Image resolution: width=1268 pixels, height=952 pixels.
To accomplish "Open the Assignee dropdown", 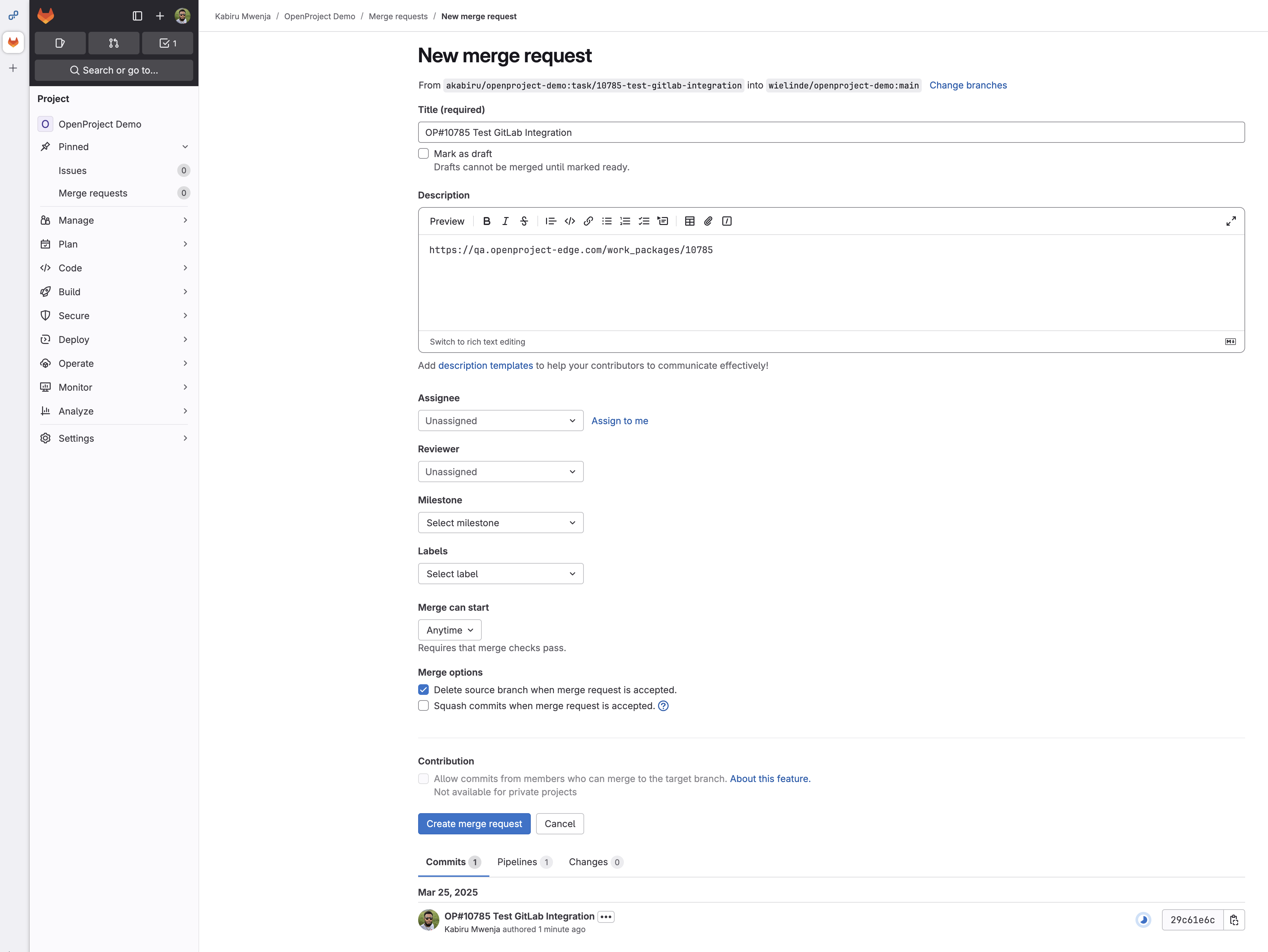I will [500, 420].
